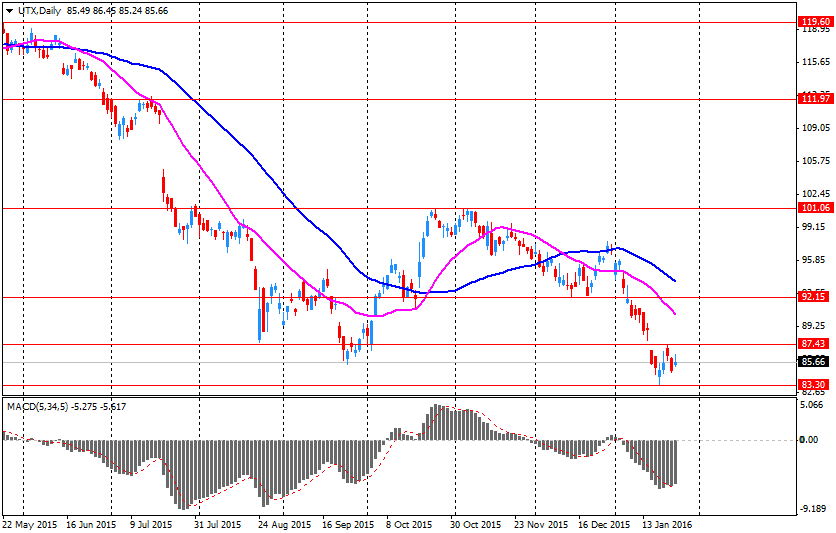The height and width of the screenshot is (533, 836).
Task: Click the red 111.97 price level label
Action: pyautogui.click(x=816, y=99)
